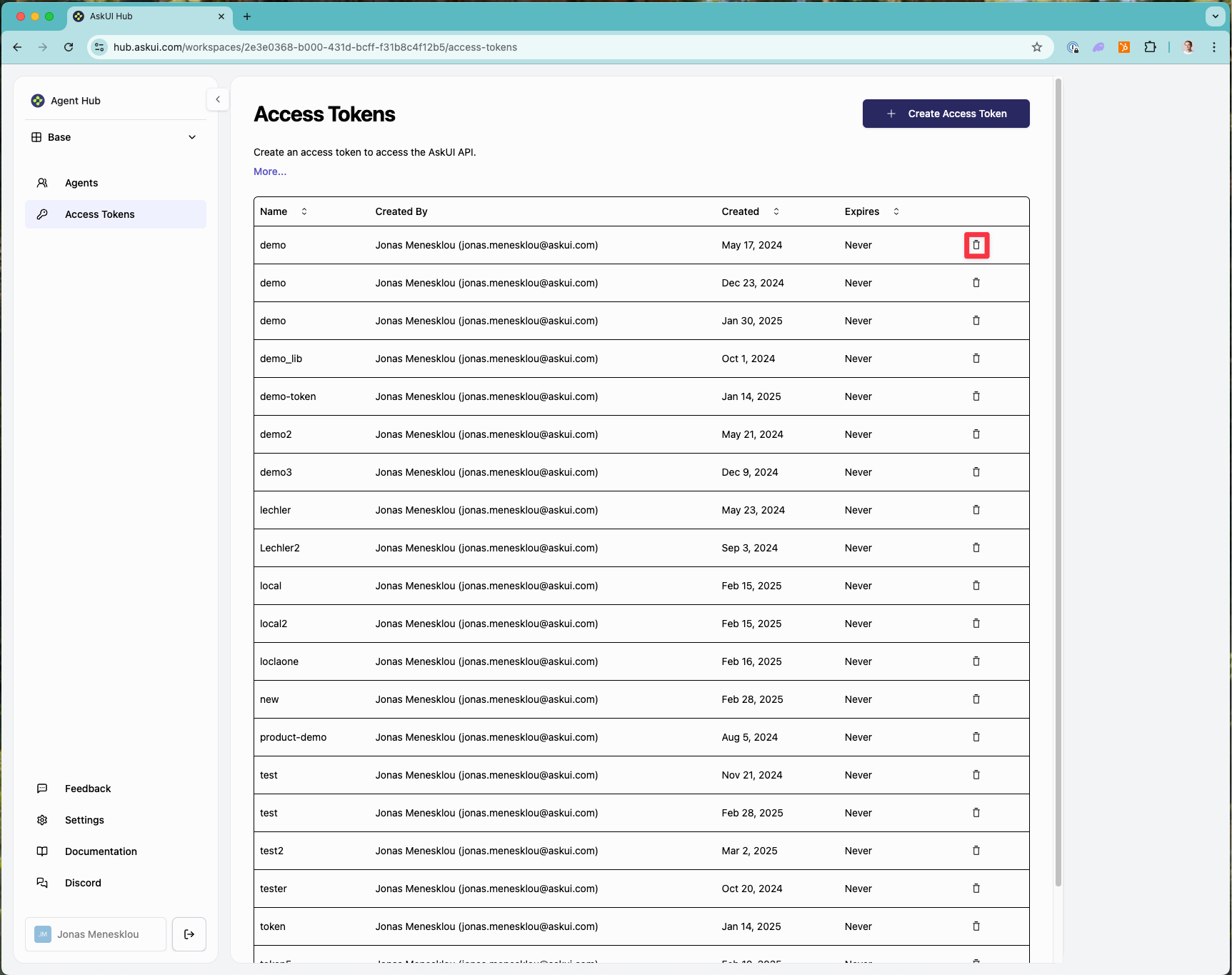1232x975 pixels.
Task: Collapse the Base section chevron
Action: pos(192,136)
